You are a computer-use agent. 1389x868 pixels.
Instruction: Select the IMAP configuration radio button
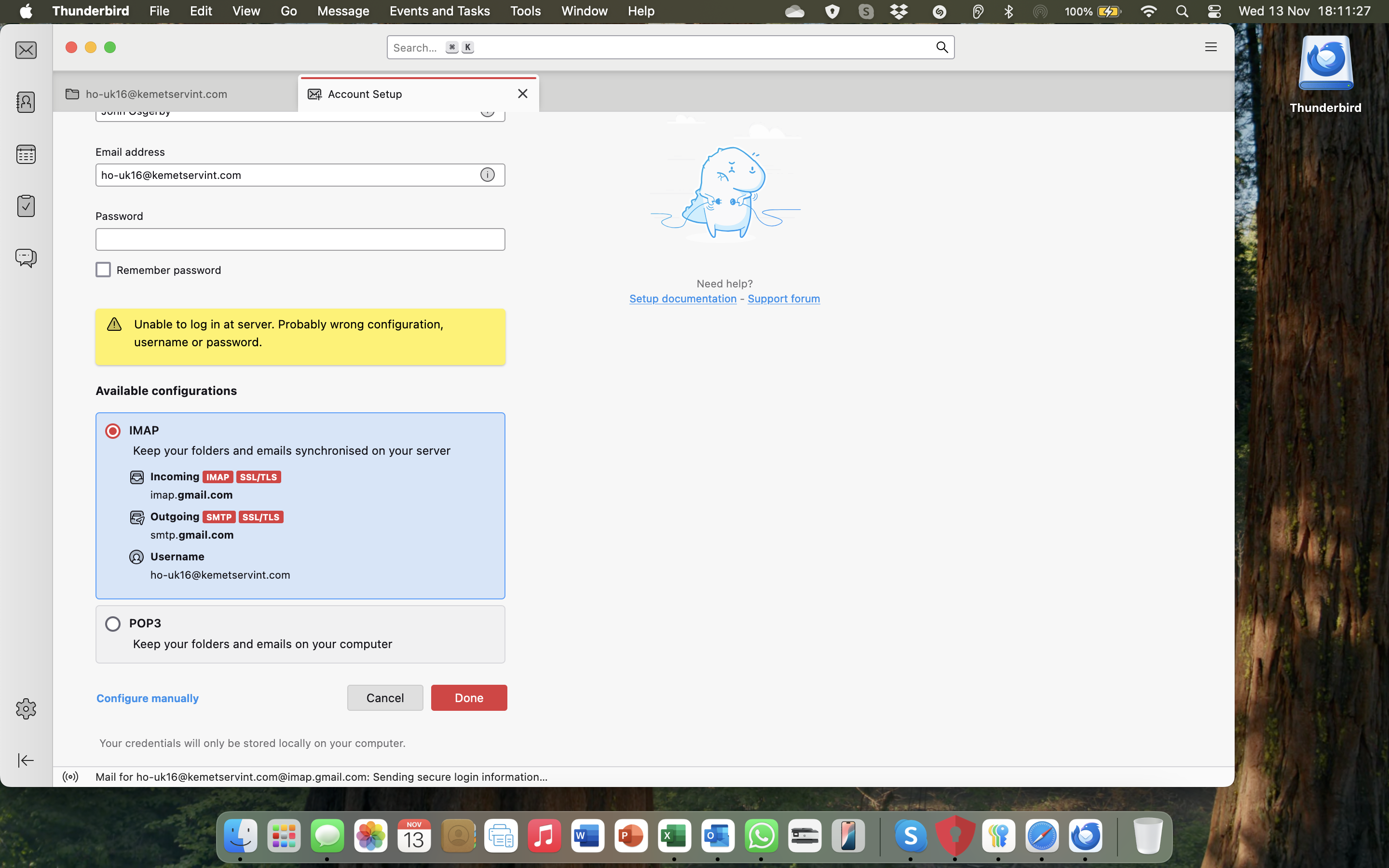113,431
